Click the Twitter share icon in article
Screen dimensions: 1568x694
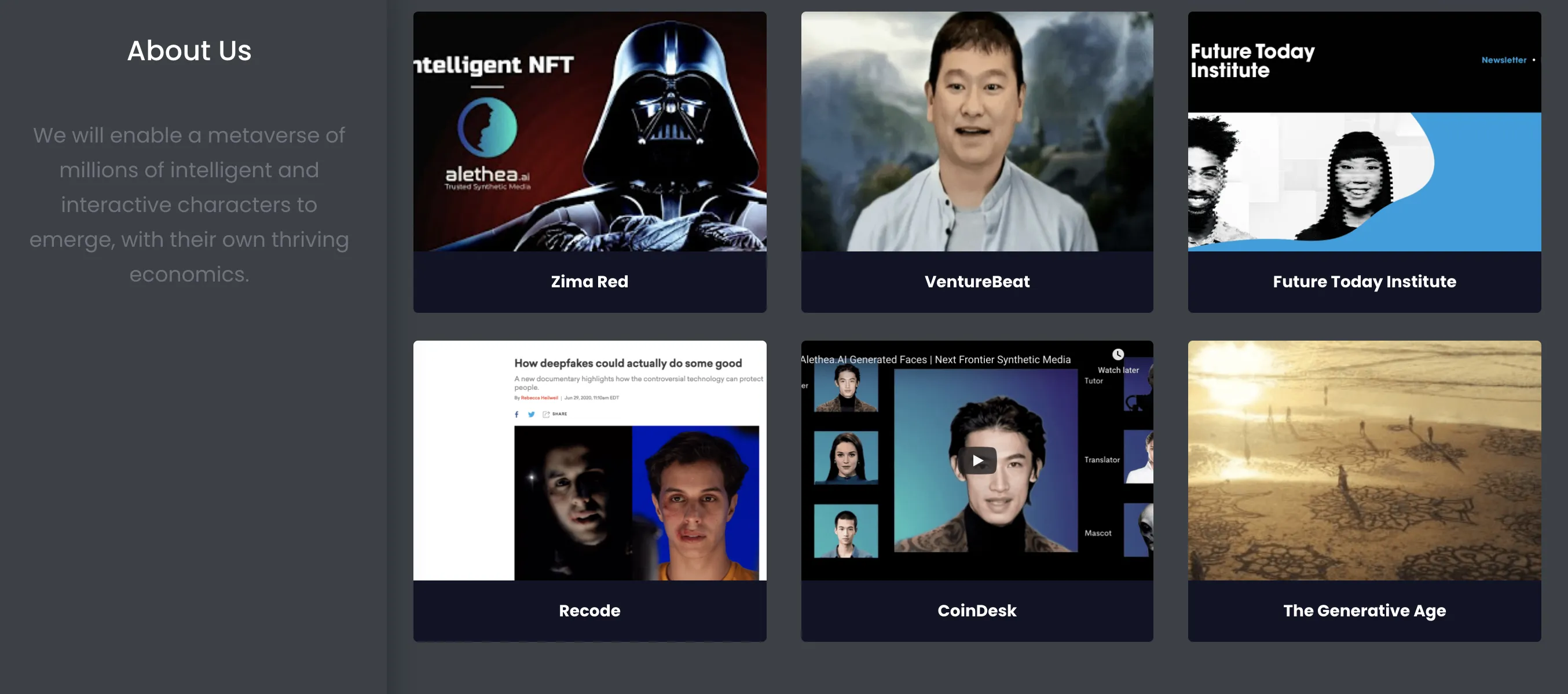coord(532,414)
